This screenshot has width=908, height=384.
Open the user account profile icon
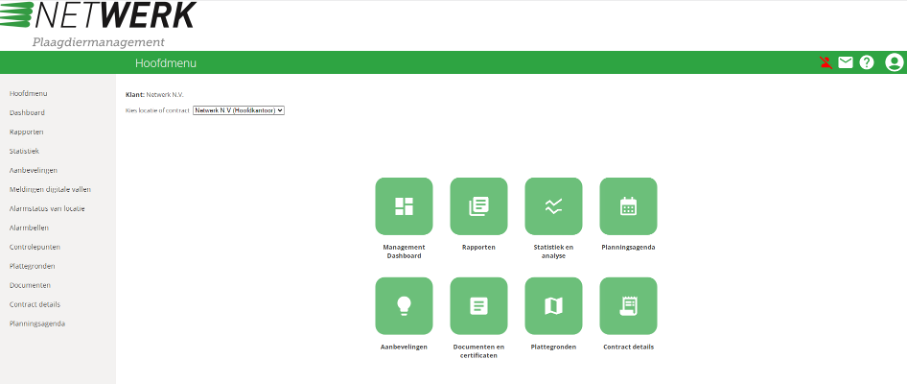pyautogui.click(x=894, y=63)
